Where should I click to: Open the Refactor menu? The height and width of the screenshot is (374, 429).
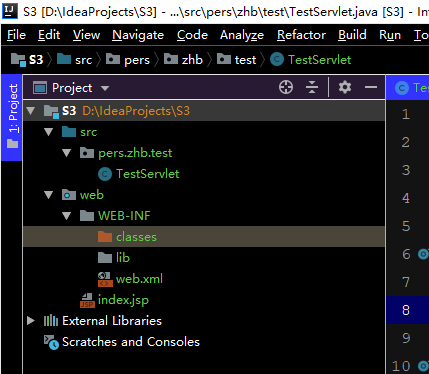coord(301,35)
